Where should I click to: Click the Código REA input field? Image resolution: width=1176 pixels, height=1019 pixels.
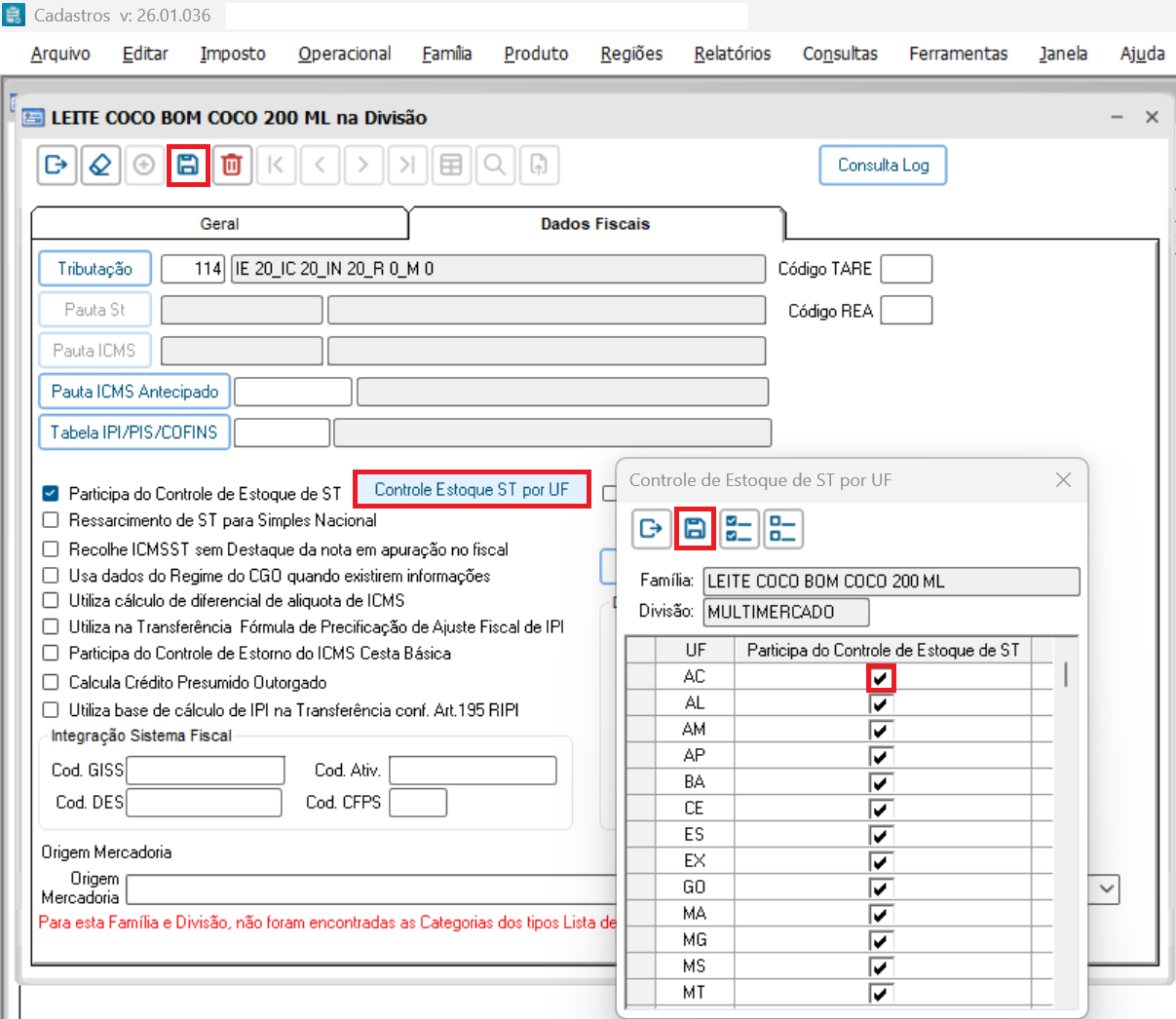click(906, 311)
